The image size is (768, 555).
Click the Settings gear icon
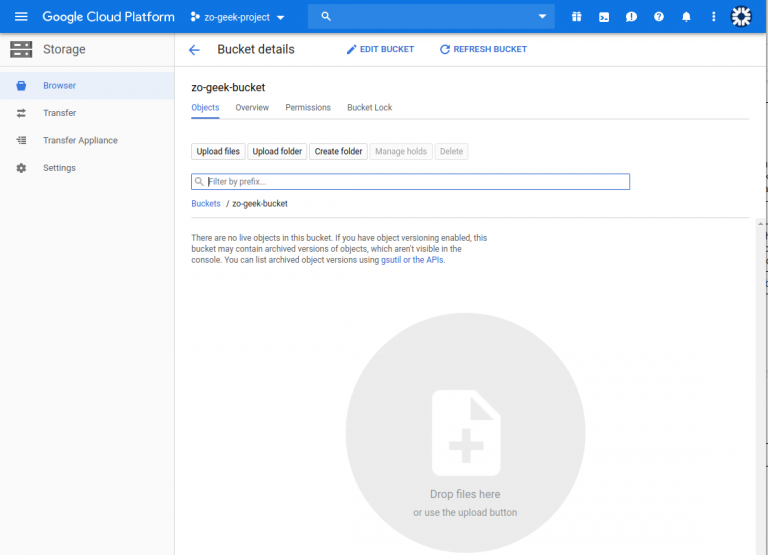[x=21, y=168]
